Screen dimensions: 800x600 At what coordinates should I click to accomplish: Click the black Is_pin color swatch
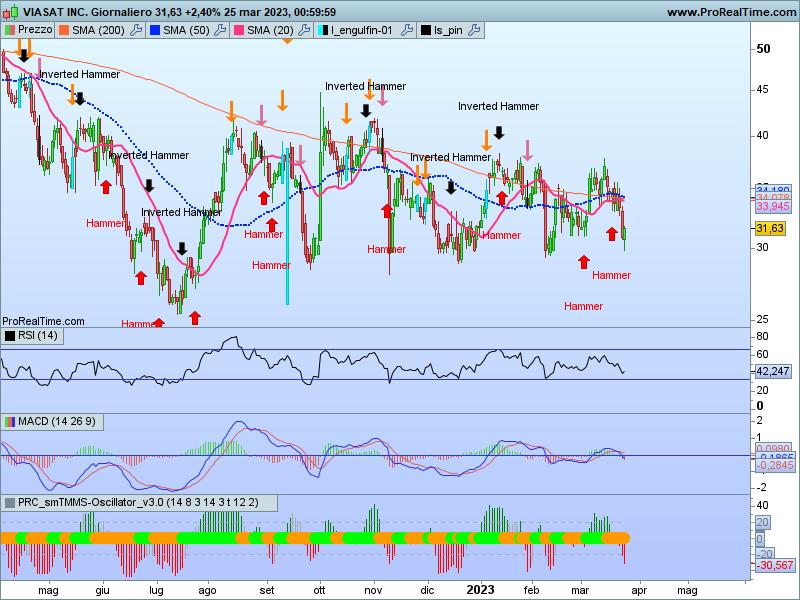click(426, 30)
